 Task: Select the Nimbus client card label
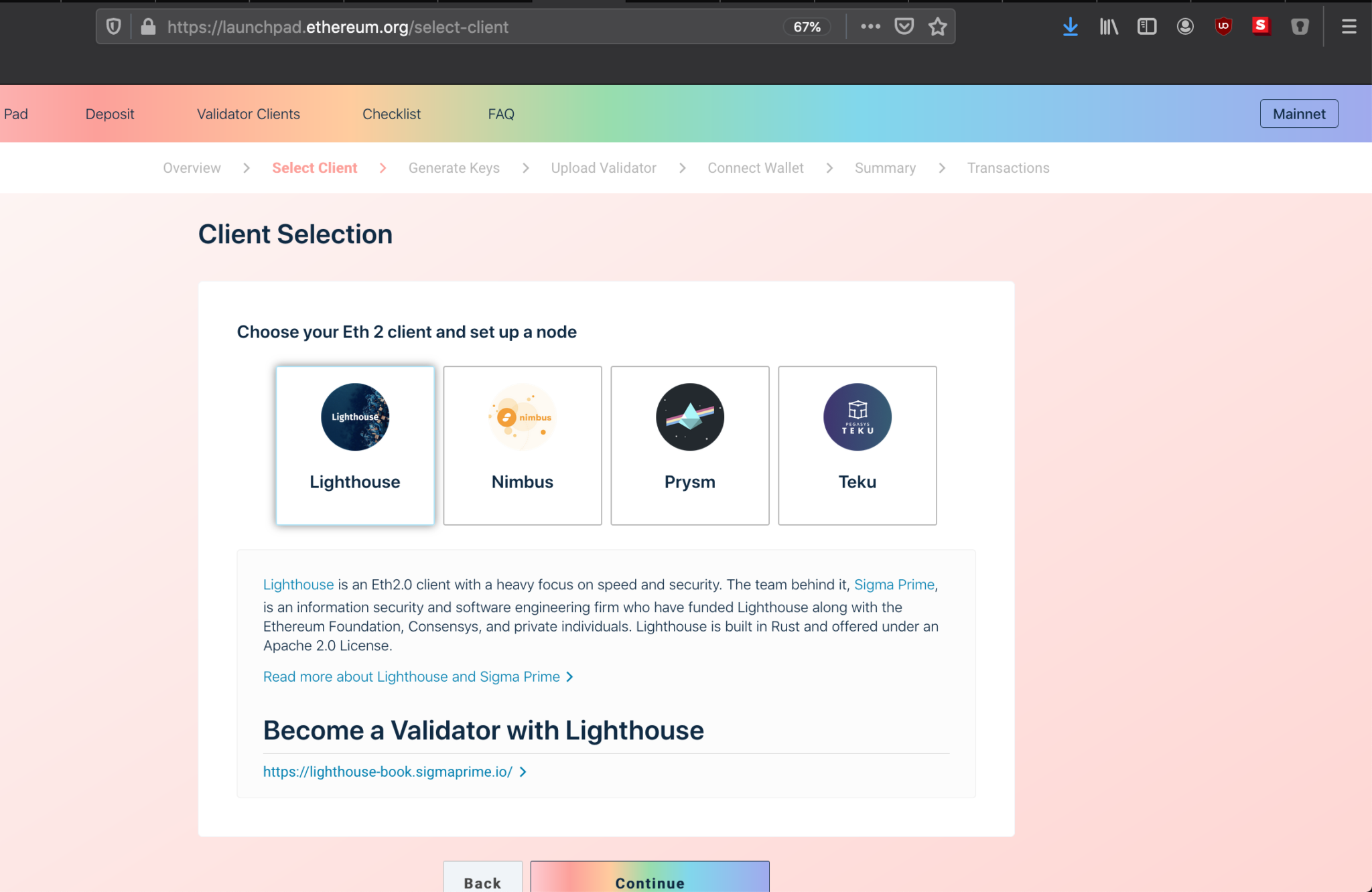[523, 482]
